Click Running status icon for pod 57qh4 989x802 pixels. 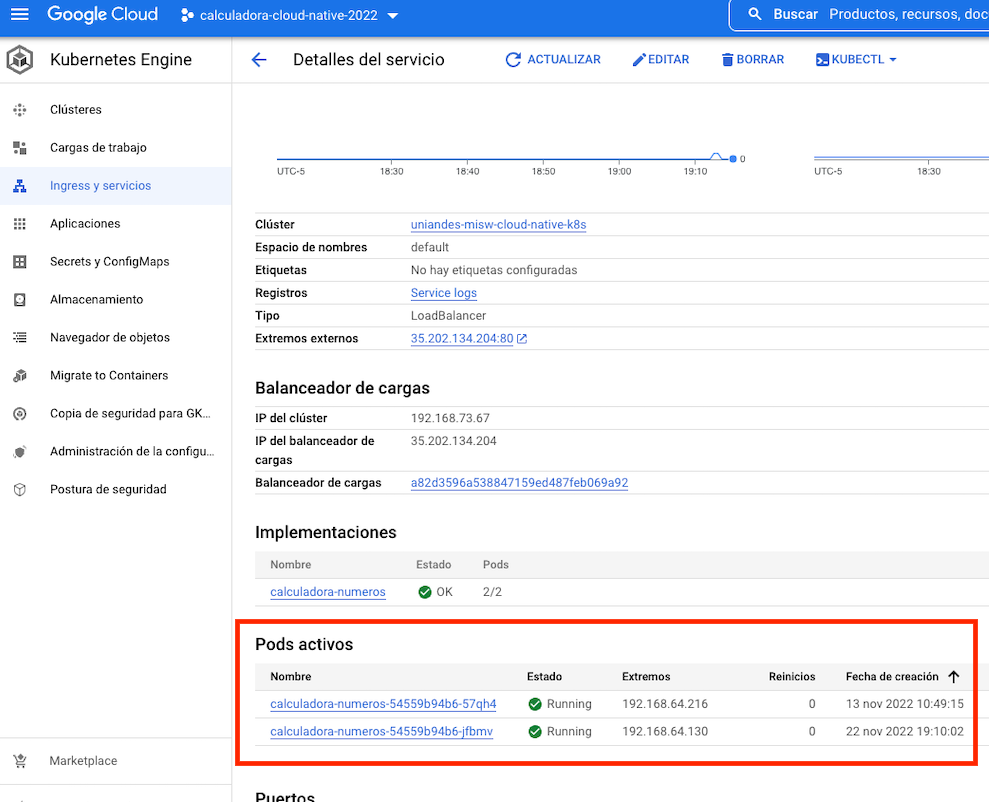point(535,704)
